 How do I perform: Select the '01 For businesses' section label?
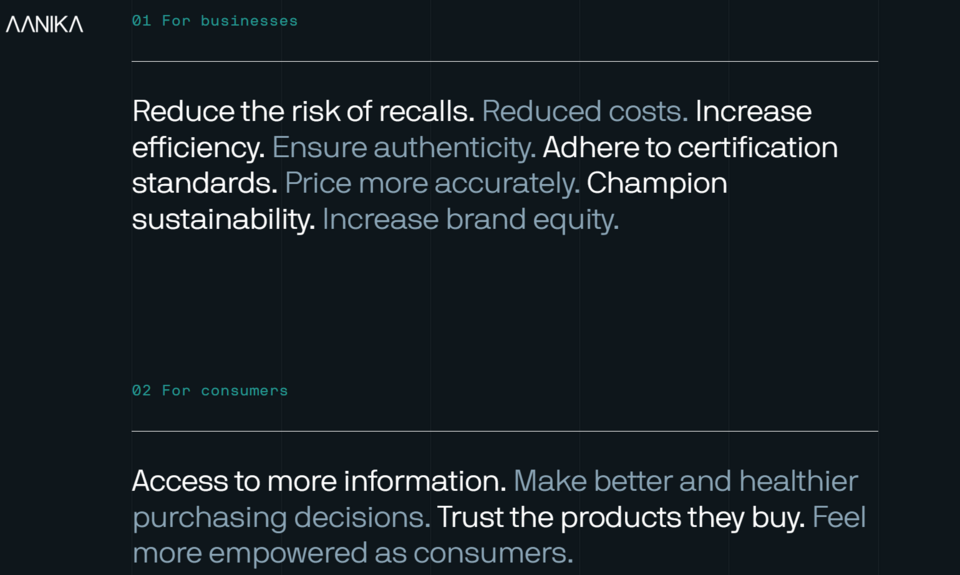[215, 21]
